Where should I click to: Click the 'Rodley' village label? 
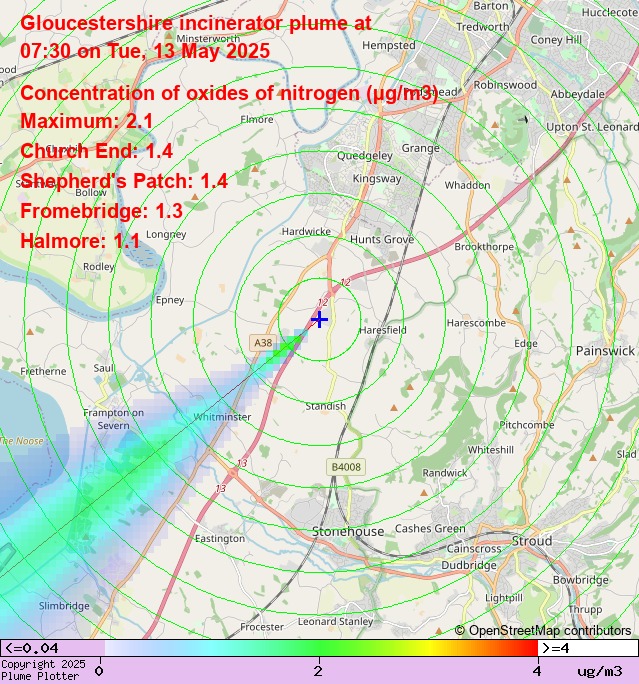(x=99, y=267)
